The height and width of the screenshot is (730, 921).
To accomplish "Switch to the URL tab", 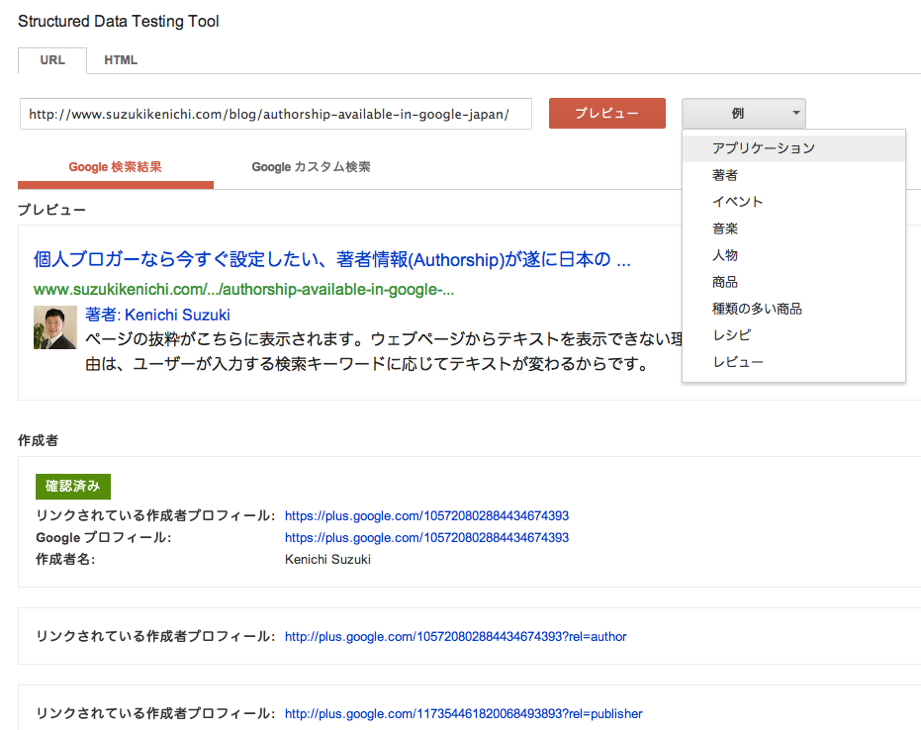I will [52, 60].
